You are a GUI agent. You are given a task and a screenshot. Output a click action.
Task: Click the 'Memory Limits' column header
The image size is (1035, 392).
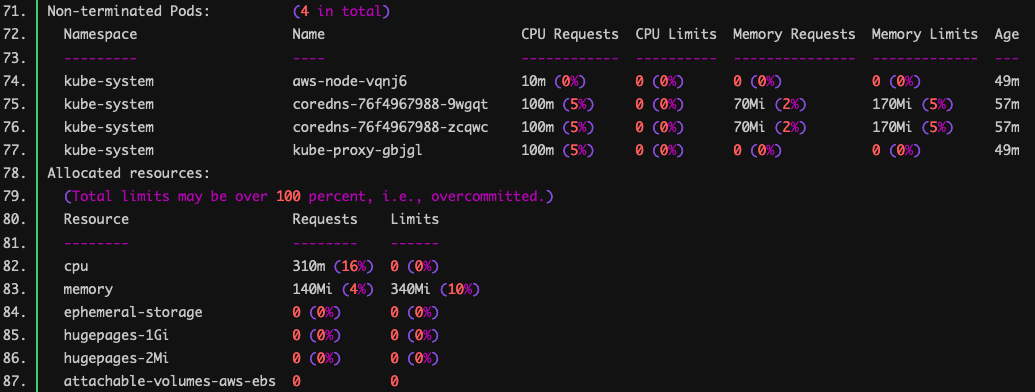tap(924, 34)
